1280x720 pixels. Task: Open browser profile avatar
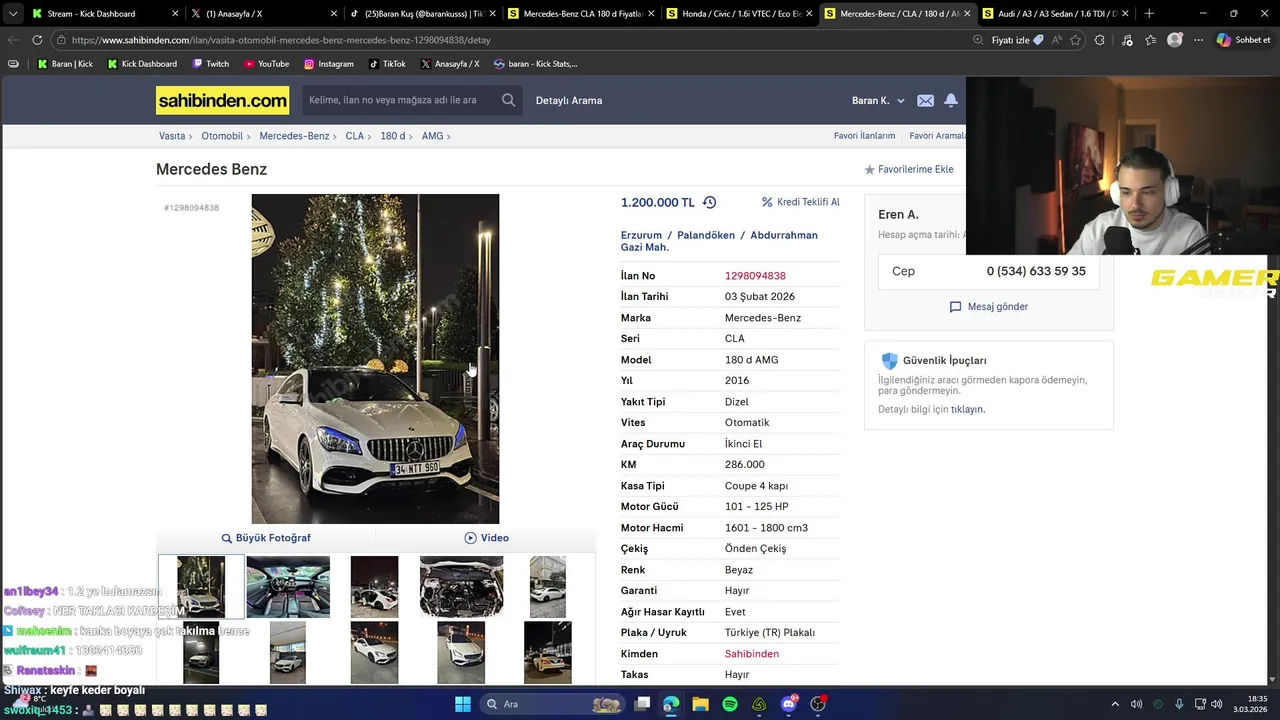pos(1175,40)
